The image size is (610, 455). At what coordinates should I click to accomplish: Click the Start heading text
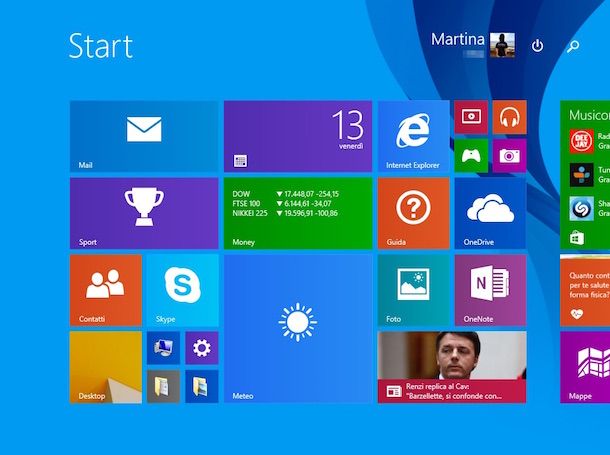[101, 46]
